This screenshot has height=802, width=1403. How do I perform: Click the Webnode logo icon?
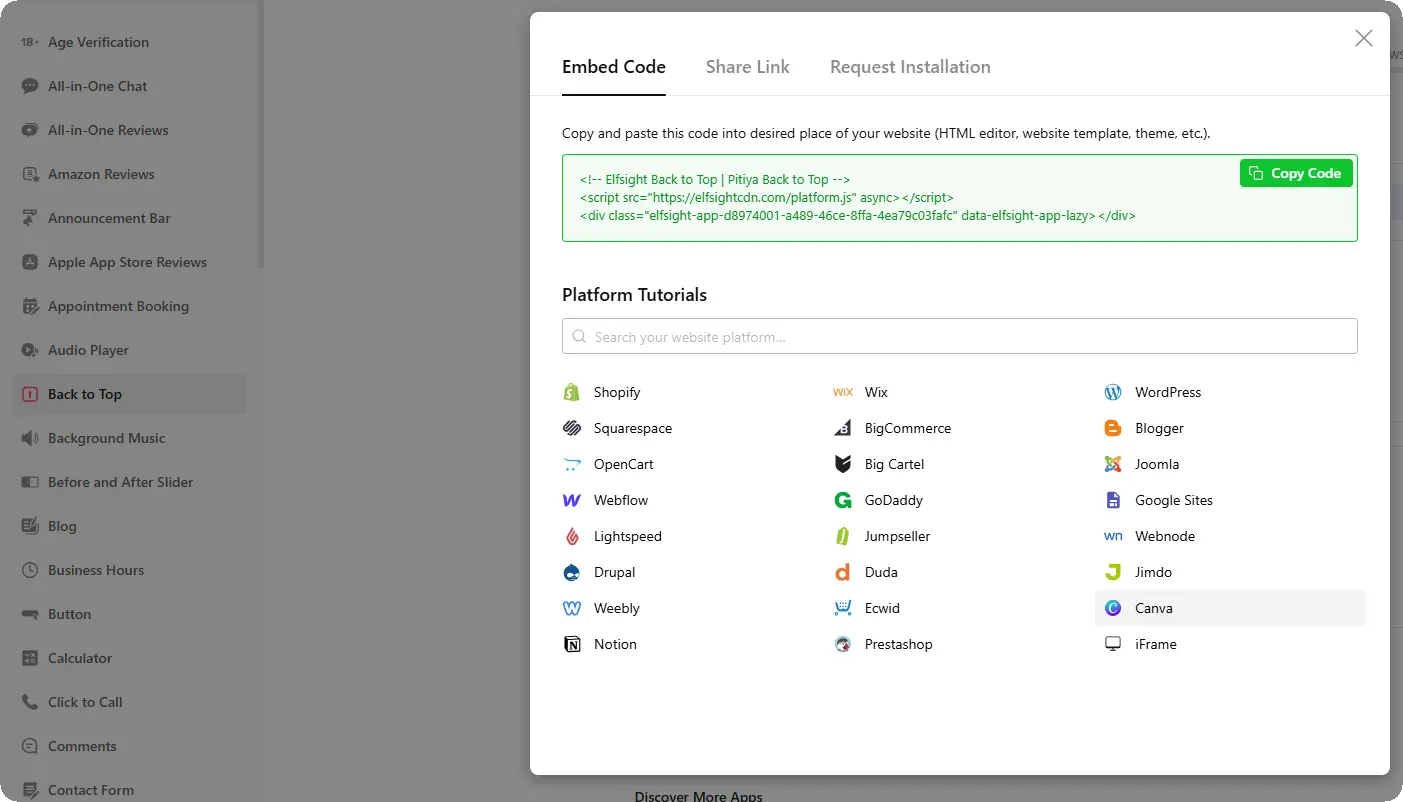click(1113, 536)
